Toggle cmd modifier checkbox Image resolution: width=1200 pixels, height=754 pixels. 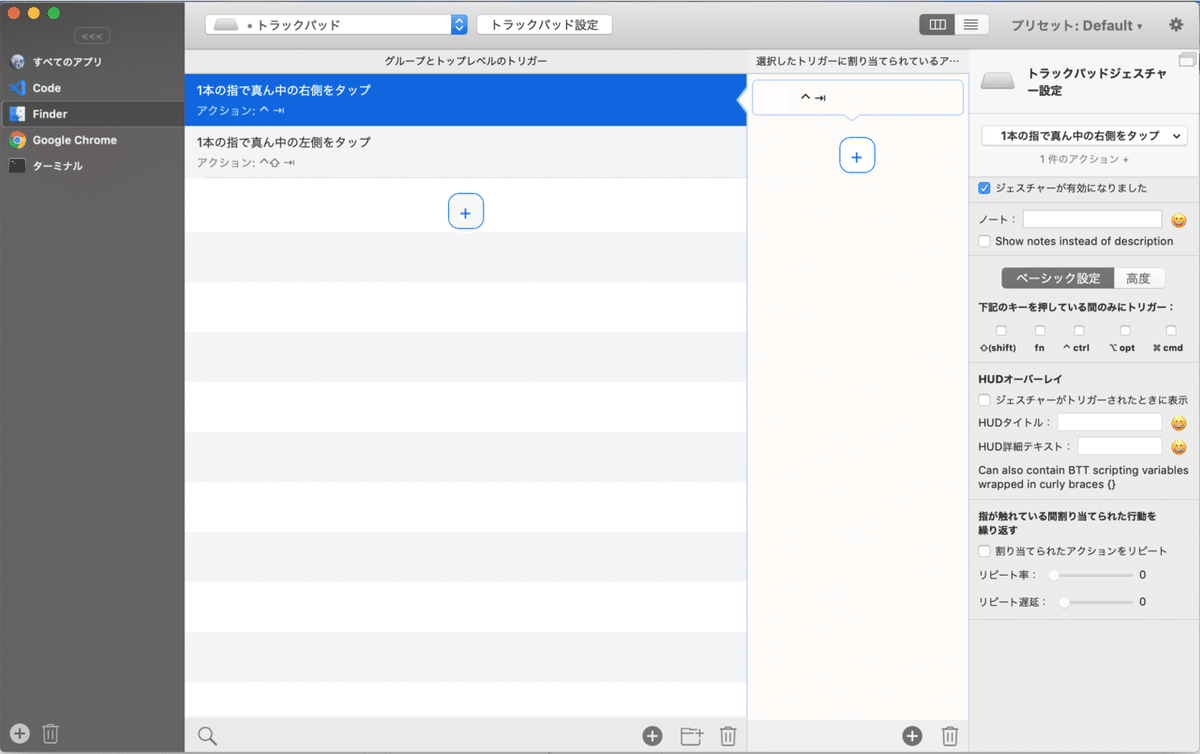[x=1171, y=330]
